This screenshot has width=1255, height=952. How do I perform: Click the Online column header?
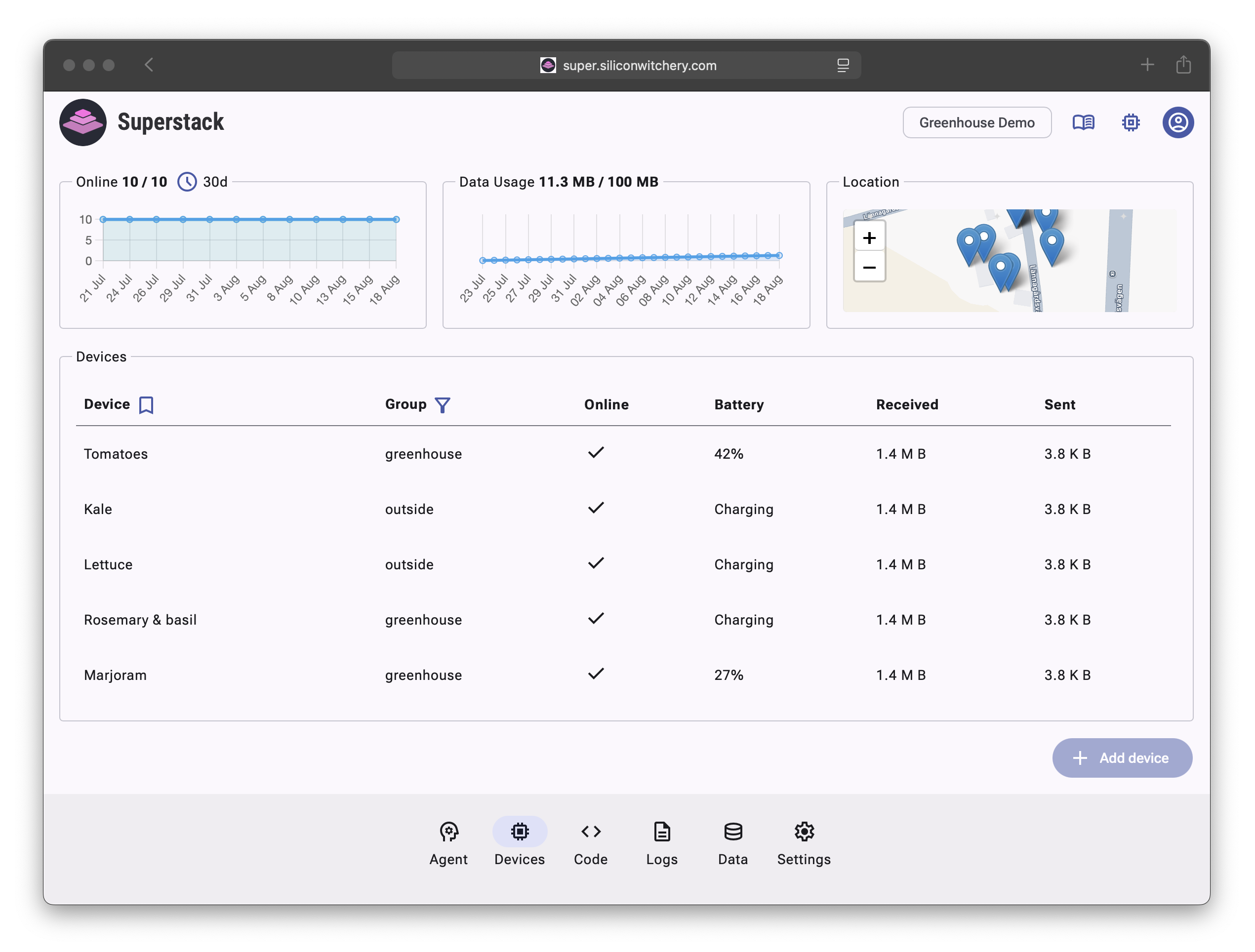(x=606, y=404)
